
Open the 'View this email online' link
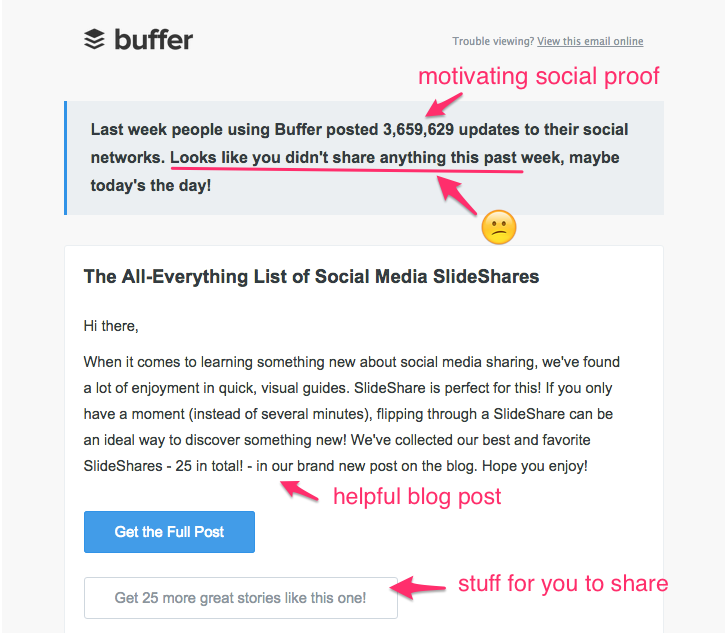pos(590,42)
